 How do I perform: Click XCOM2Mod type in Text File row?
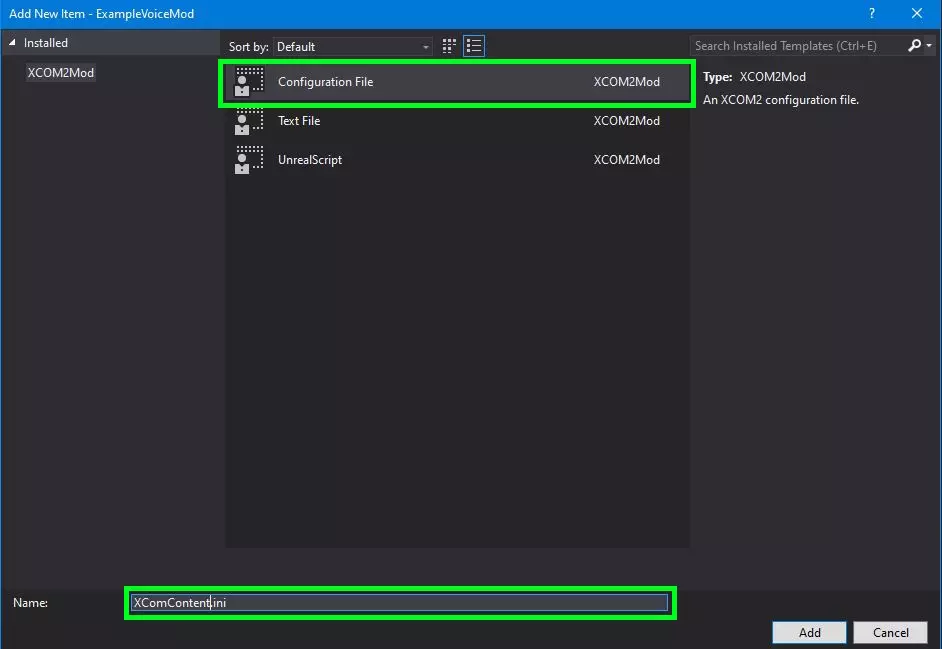(627, 121)
